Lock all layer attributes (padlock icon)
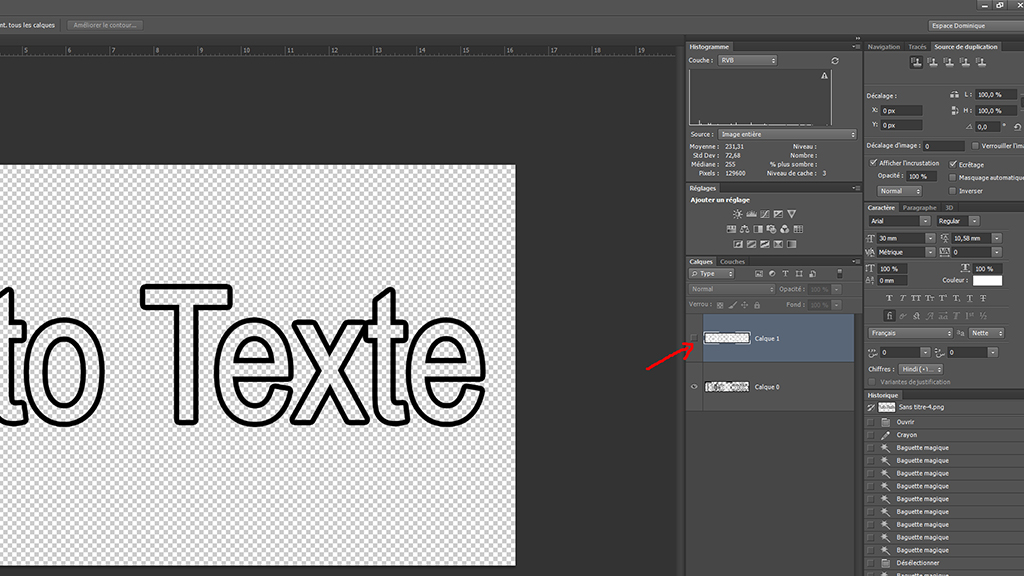1024x576 pixels. point(757,305)
